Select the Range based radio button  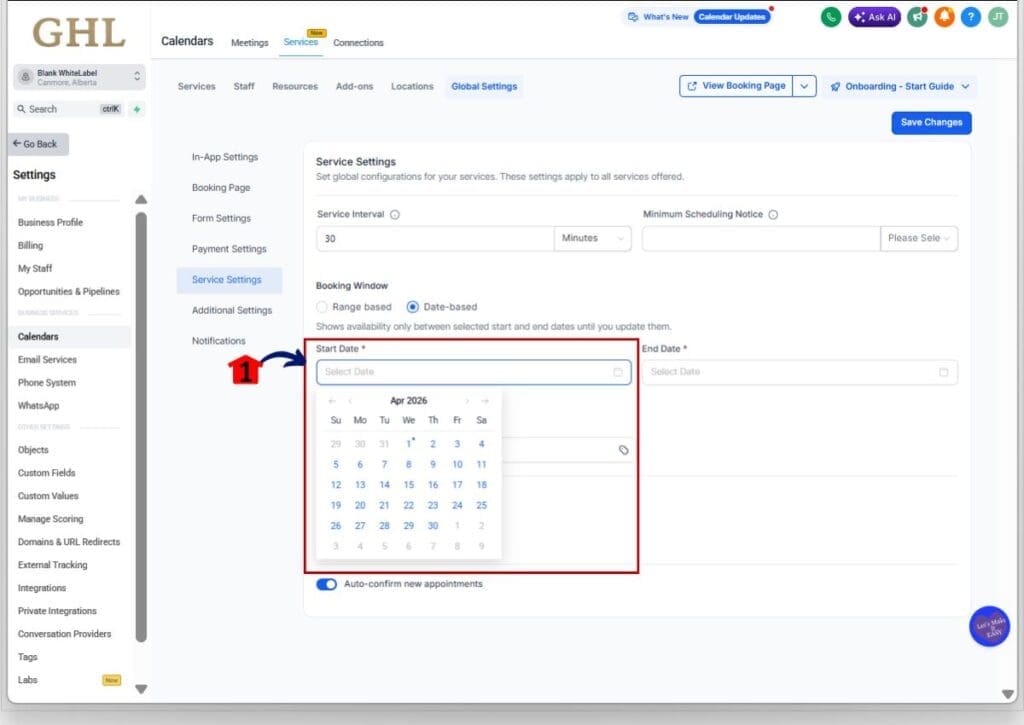click(x=322, y=307)
